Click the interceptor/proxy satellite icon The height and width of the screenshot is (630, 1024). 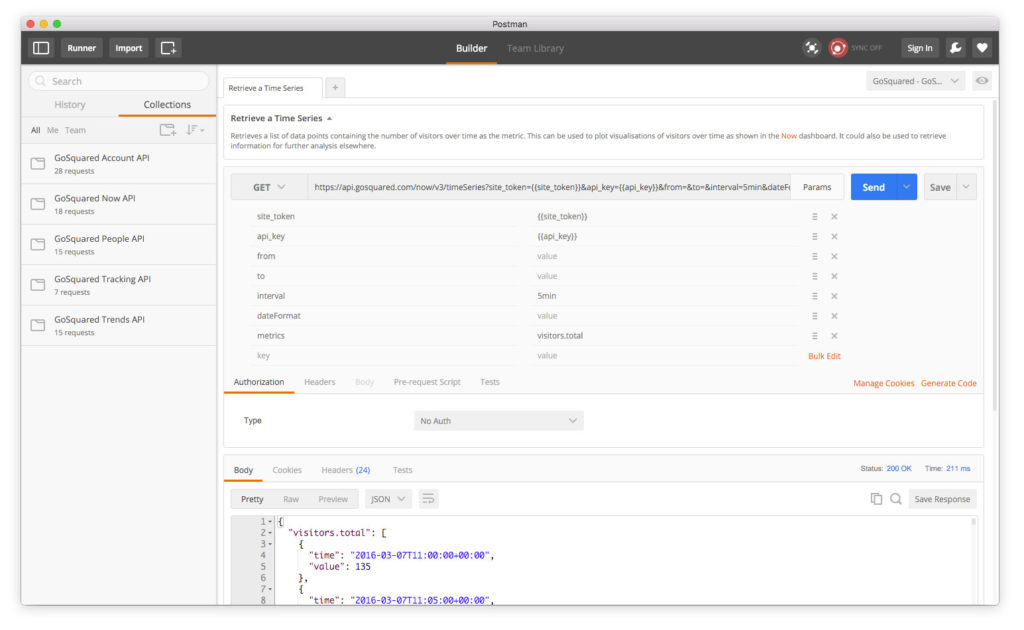point(811,48)
